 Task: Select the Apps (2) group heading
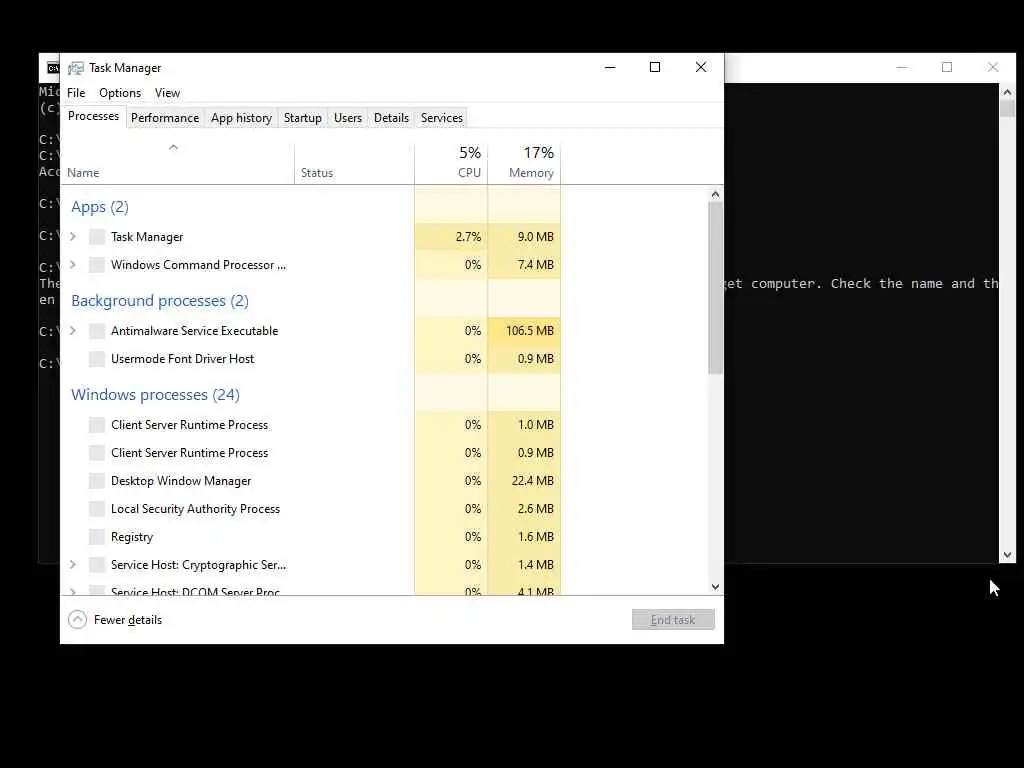coord(100,207)
